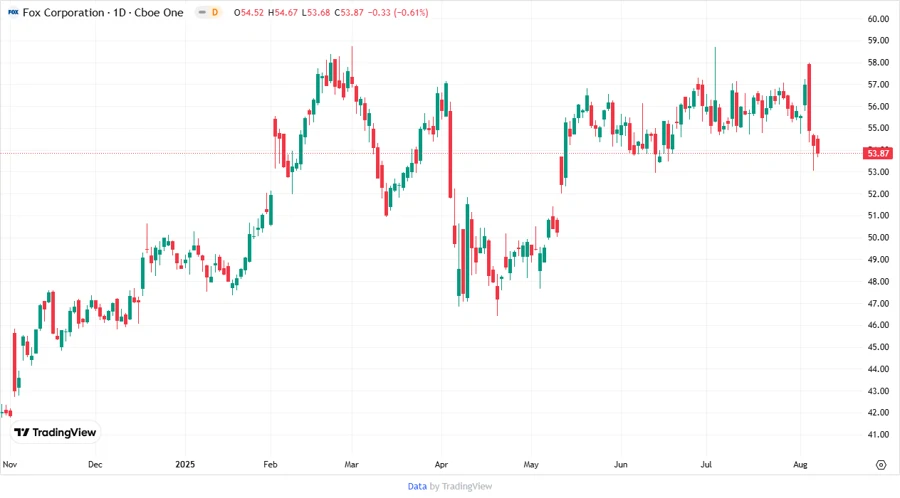Image resolution: width=900 pixels, height=498 pixels.
Task: Click the FOX ticker logo icon
Action: click(x=13, y=12)
